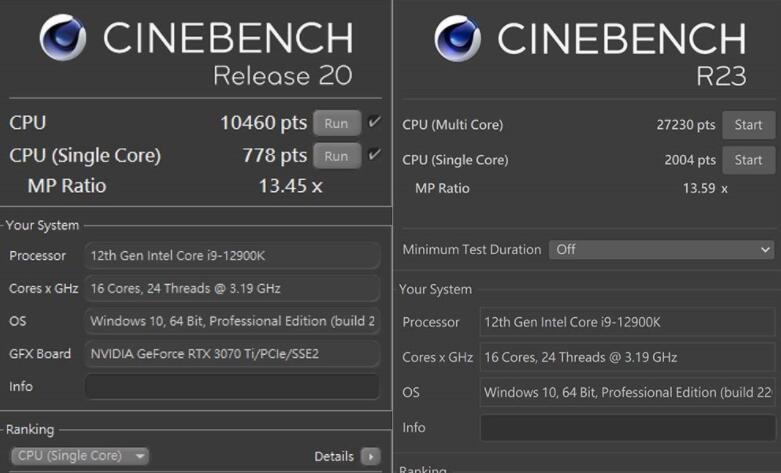Click the OS field in Release 20
The image size is (781, 473).
click(x=232, y=321)
